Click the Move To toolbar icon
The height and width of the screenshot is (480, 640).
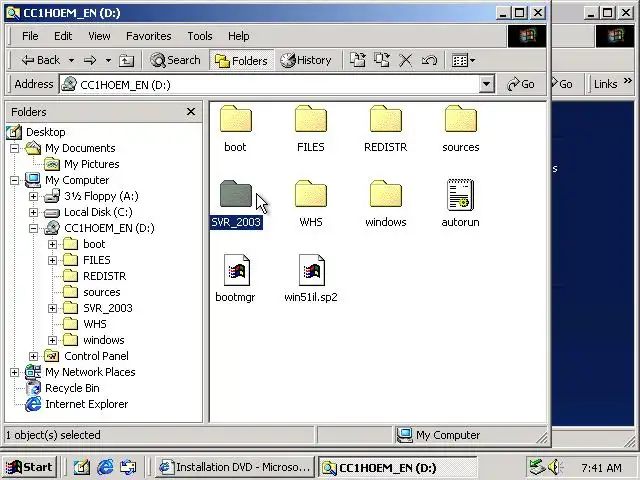(358, 60)
